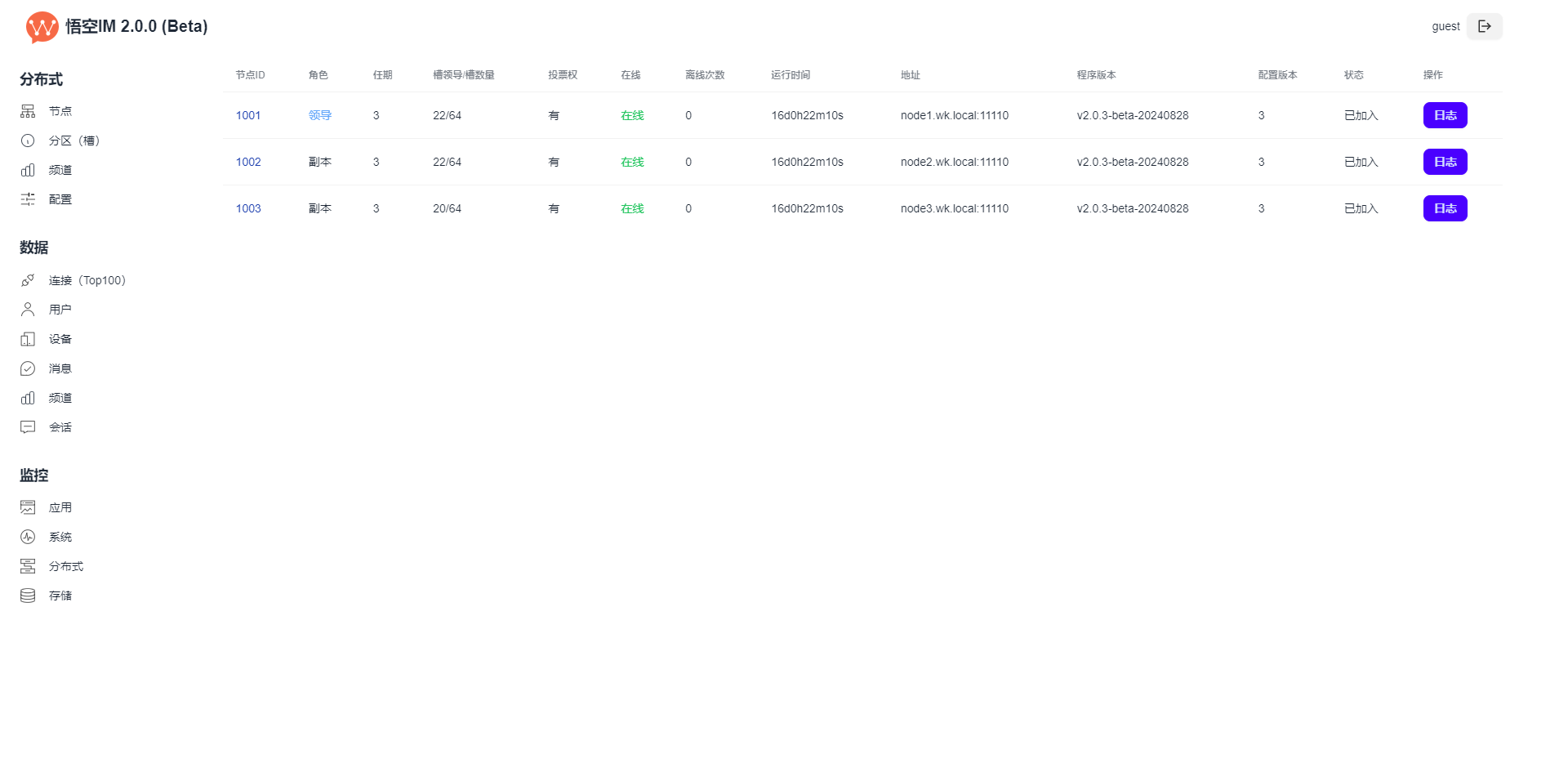The image size is (1568, 772).
Task: Click the 会话 conversation icon
Action: pos(28,427)
